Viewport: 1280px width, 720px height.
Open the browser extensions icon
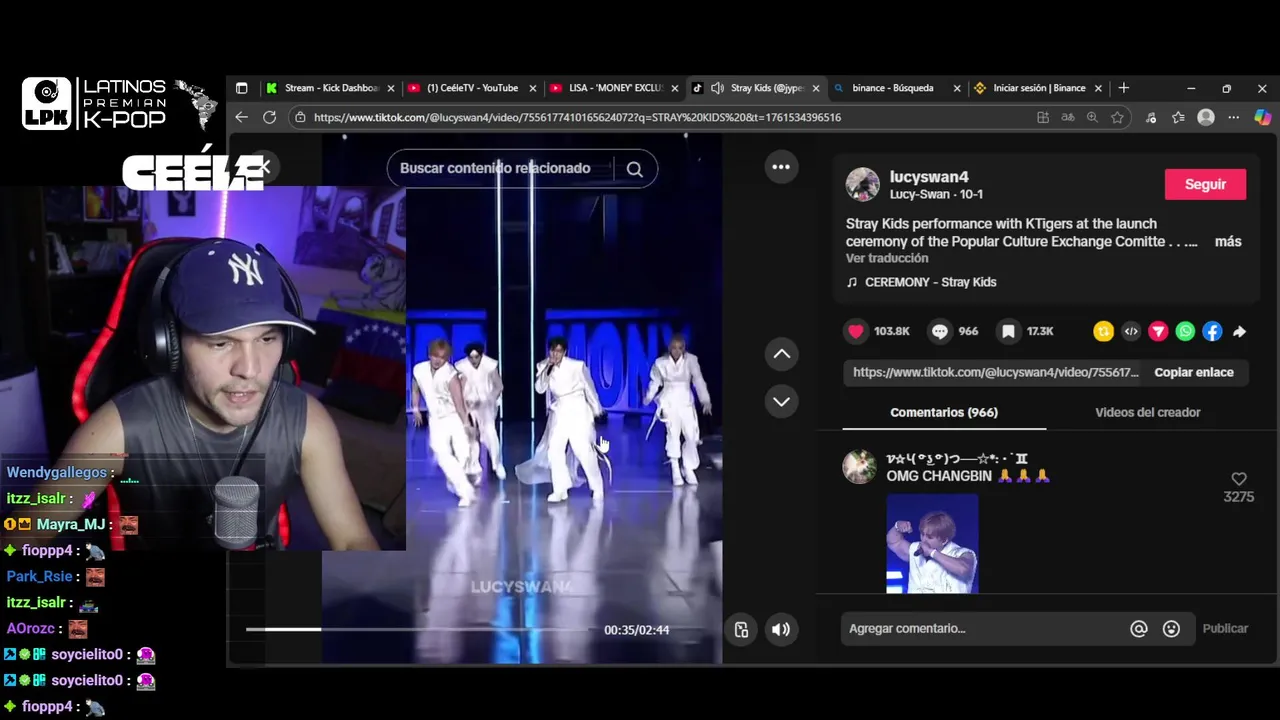(x=1151, y=117)
